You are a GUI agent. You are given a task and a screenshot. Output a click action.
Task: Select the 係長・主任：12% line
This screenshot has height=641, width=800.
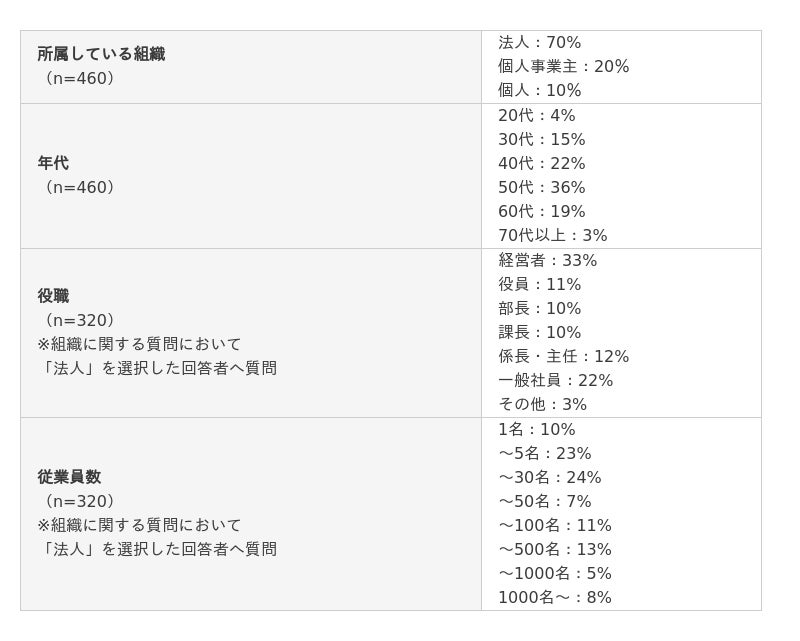point(564,356)
